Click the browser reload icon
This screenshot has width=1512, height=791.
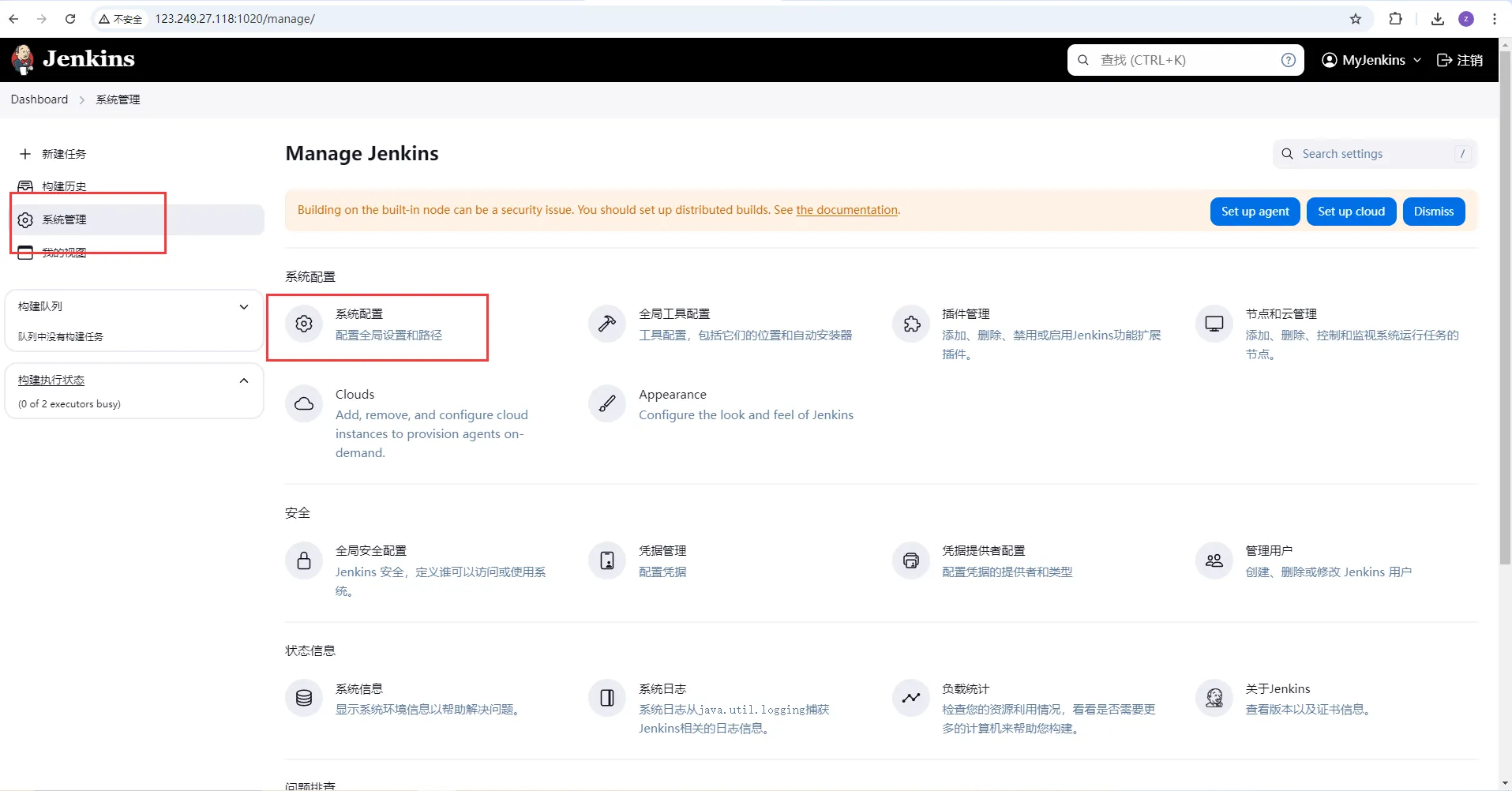click(x=70, y=19)
